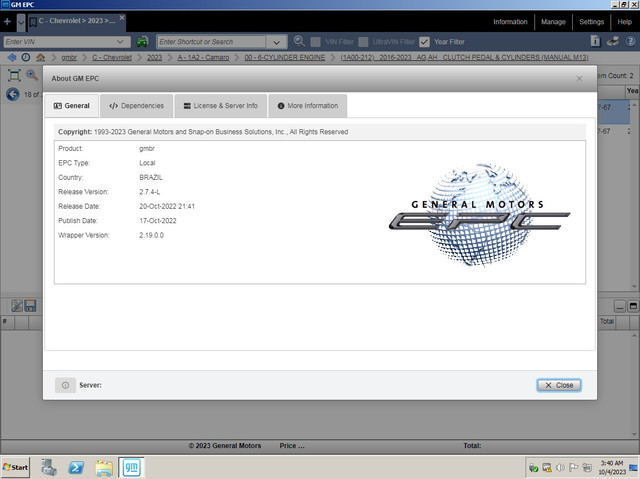Click the Price ... text in footer
Image resolution: width=640 pixels, height=479 pixels.
(292, 446)
